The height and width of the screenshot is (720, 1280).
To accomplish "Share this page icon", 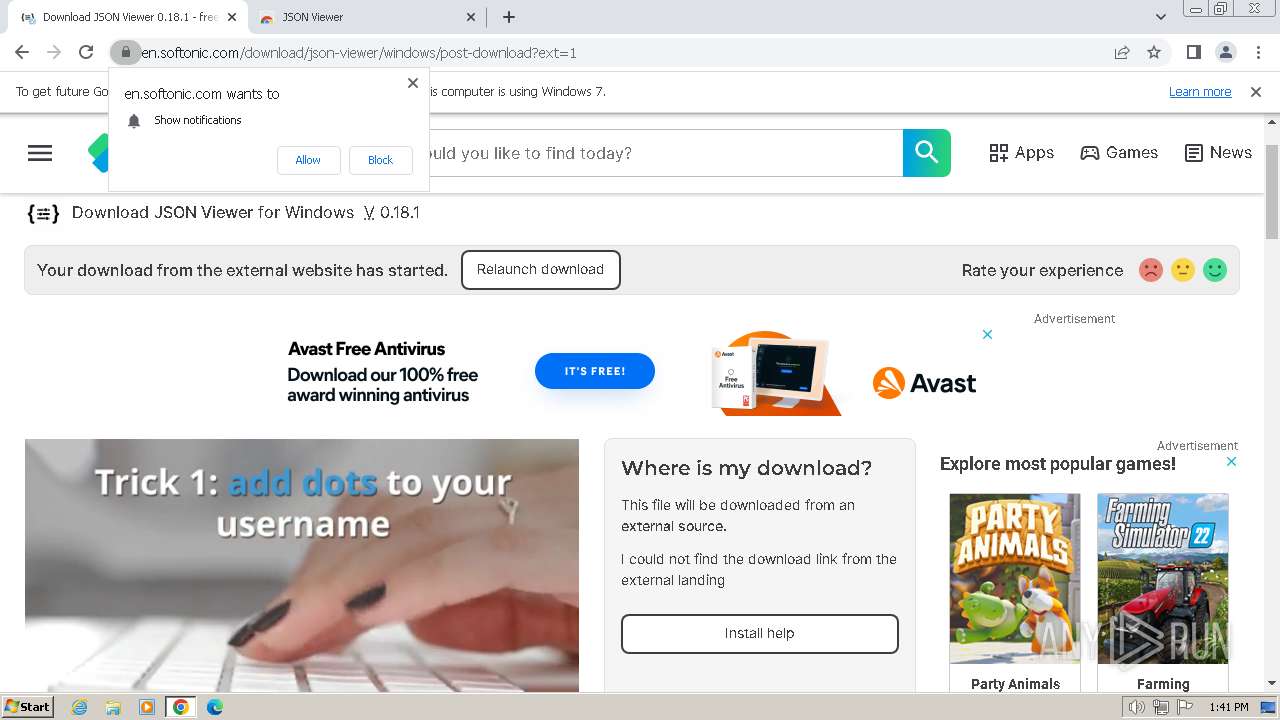I will pyautogui.click(x=1122, y=52).
